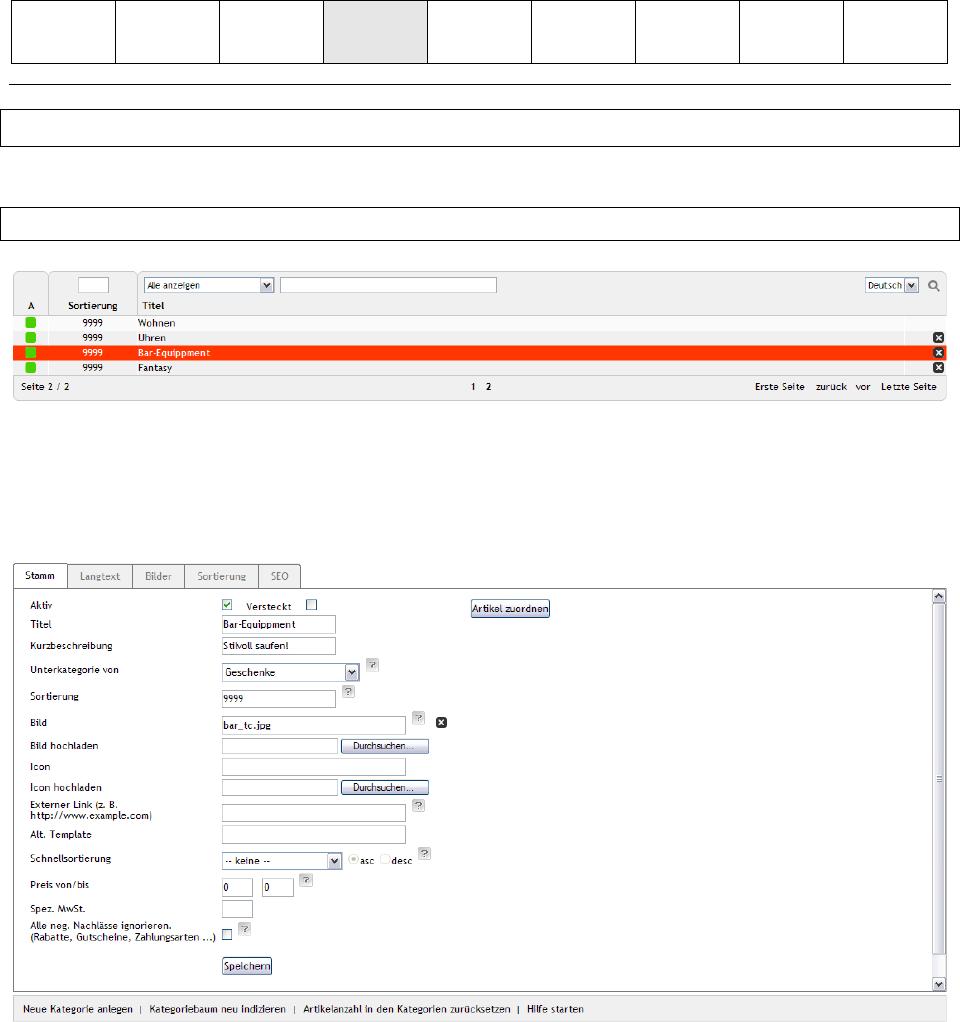Click green active indicator of Uhren row

31,338
